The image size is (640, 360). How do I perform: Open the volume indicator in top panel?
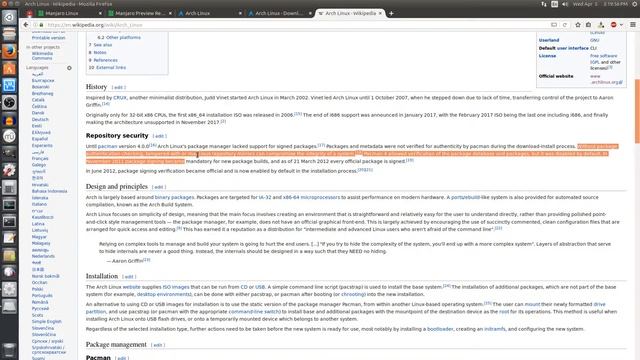(565, 4)
